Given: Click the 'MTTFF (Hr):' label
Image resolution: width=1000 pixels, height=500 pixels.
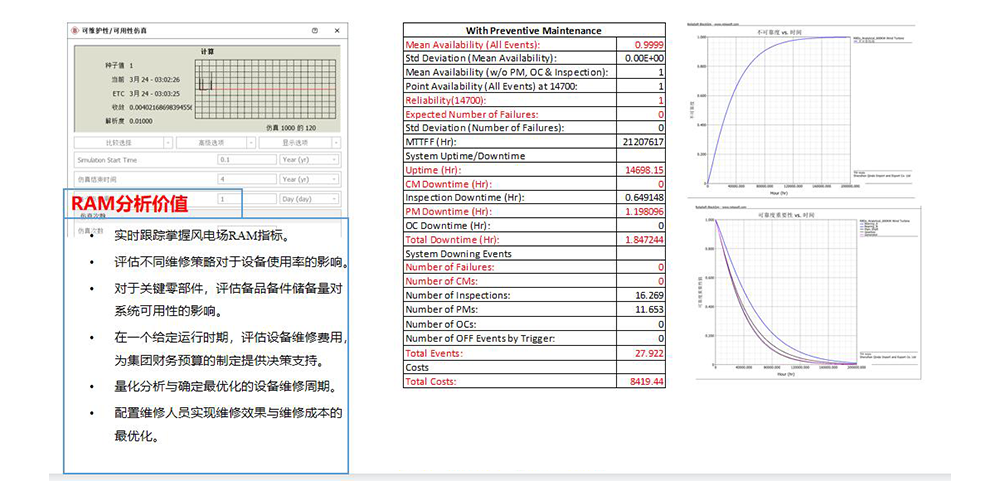Looking at the screenshot, I should point(431,142).
